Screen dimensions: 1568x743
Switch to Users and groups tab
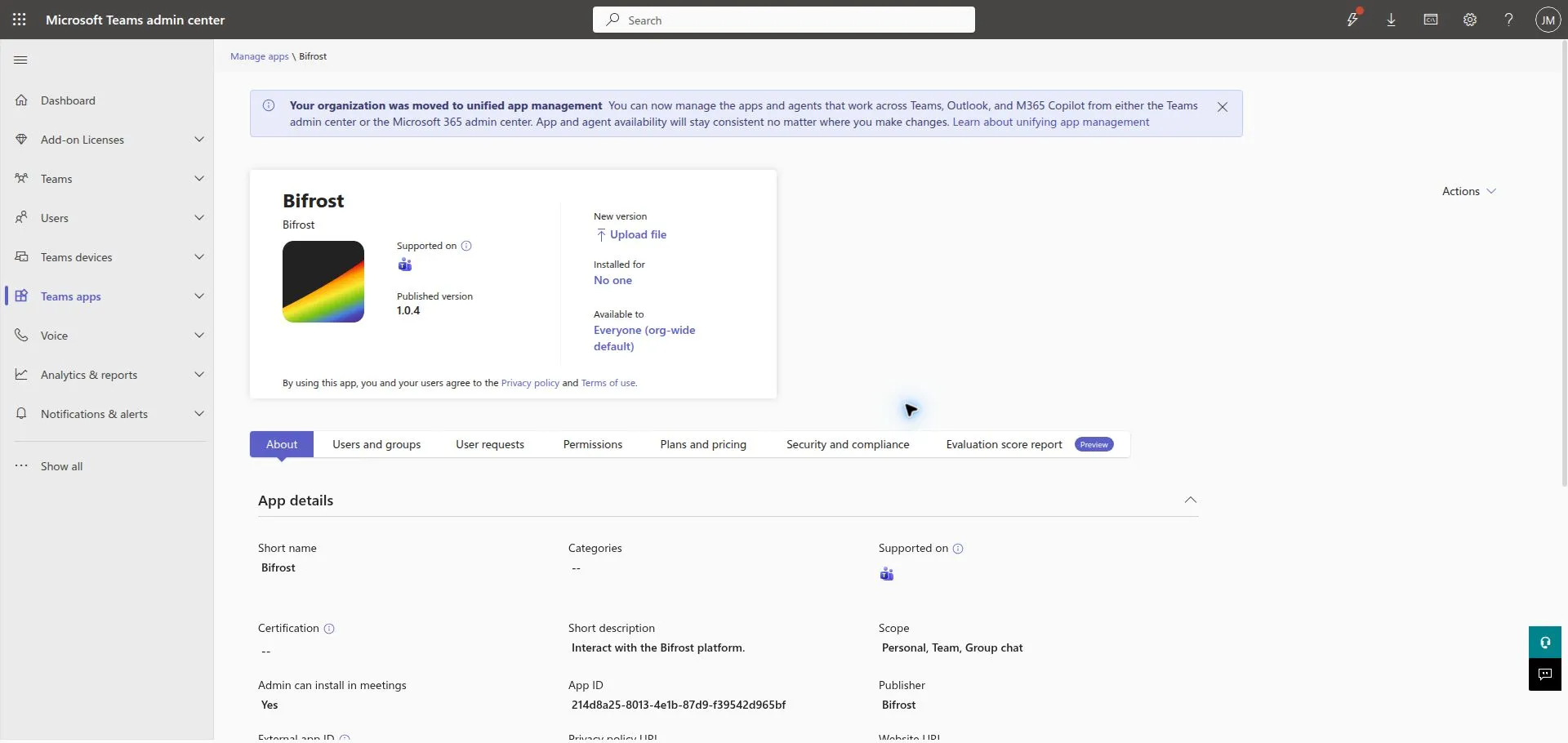tap(376, 444)
